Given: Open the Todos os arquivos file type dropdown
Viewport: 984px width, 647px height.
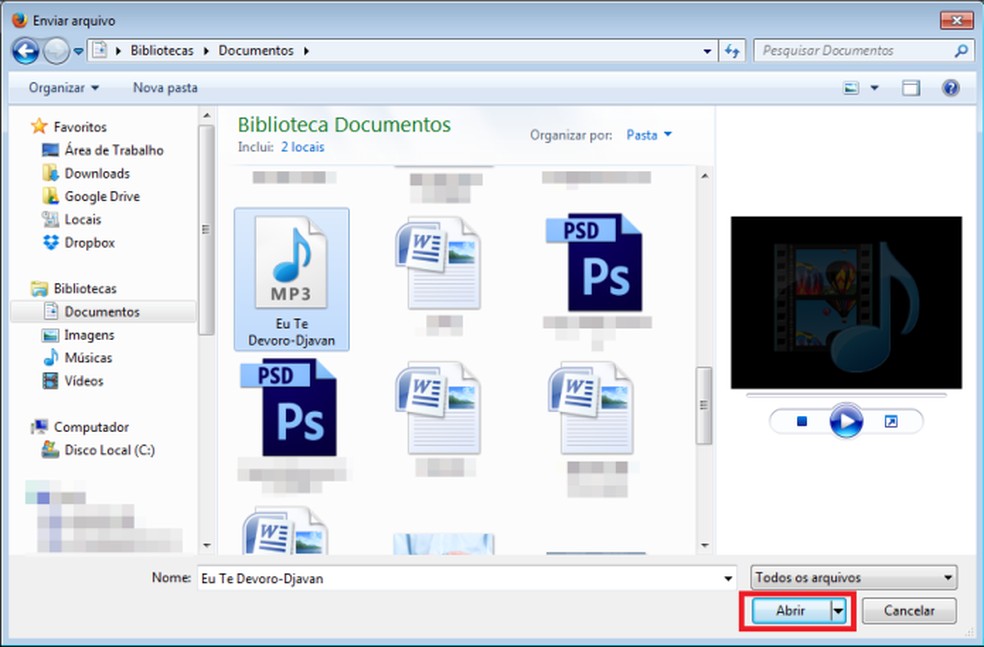Looking at the screenshot, I should click(x=853, y=578).
